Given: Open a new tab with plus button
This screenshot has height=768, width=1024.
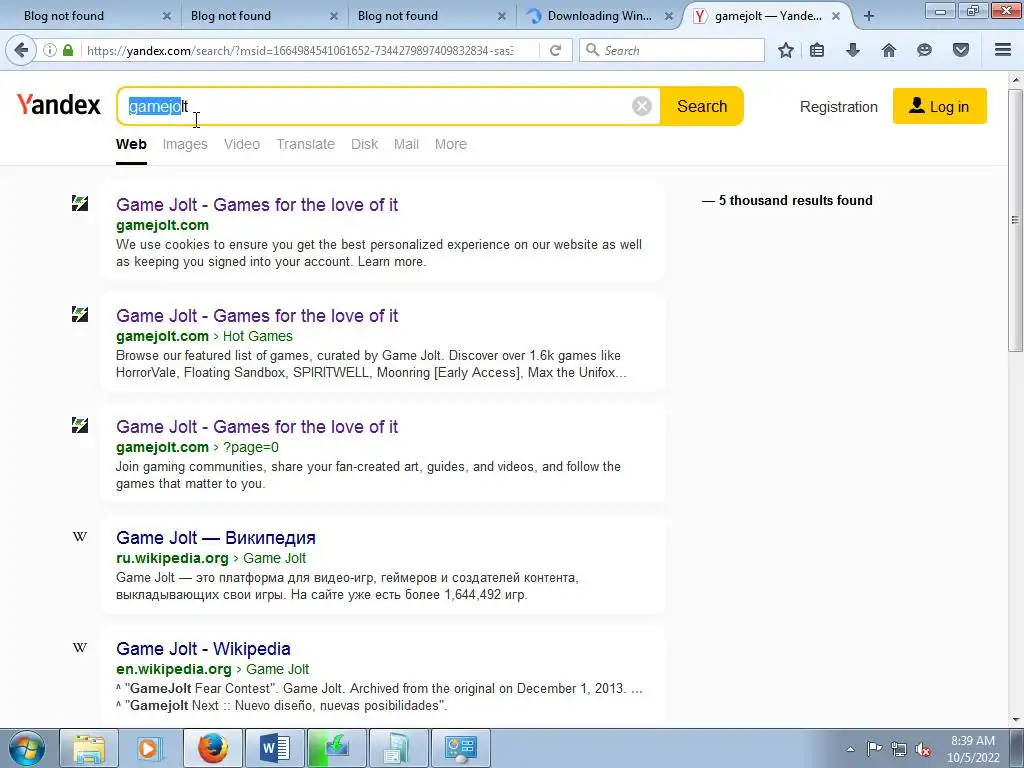Looking at the screenshot, I should coord(869,16).
